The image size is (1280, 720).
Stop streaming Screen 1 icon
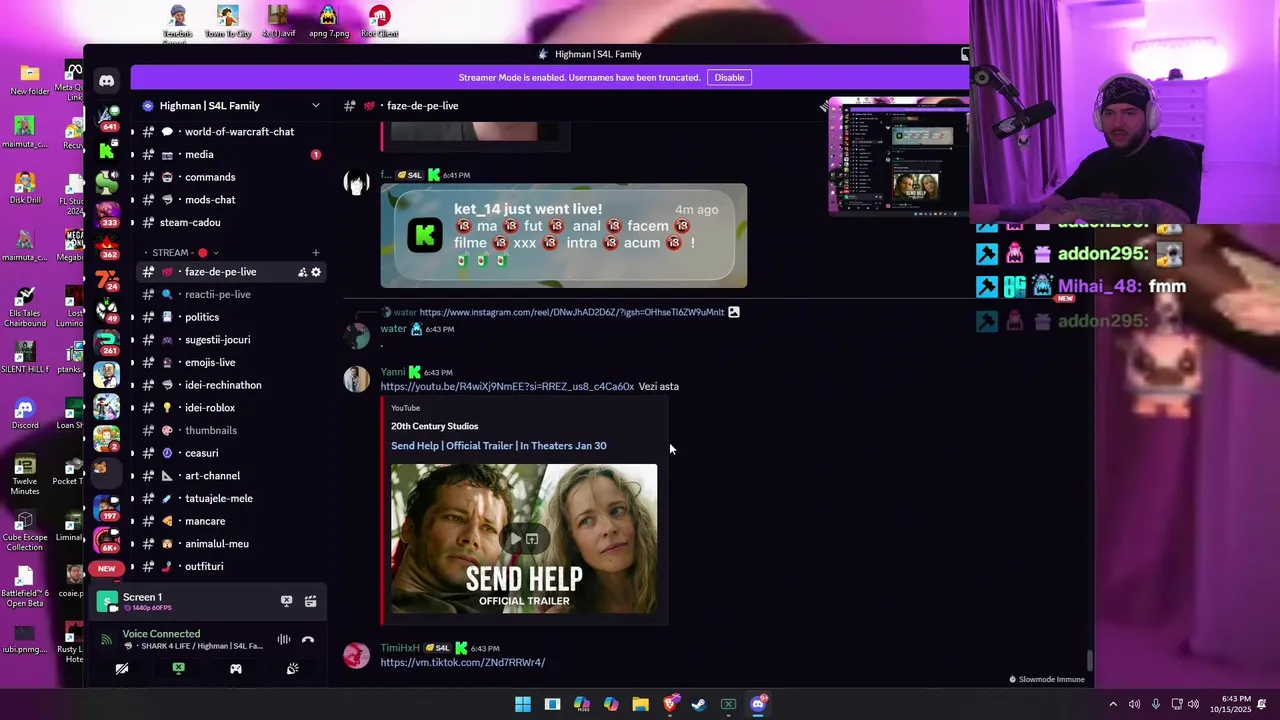[286, 601]
